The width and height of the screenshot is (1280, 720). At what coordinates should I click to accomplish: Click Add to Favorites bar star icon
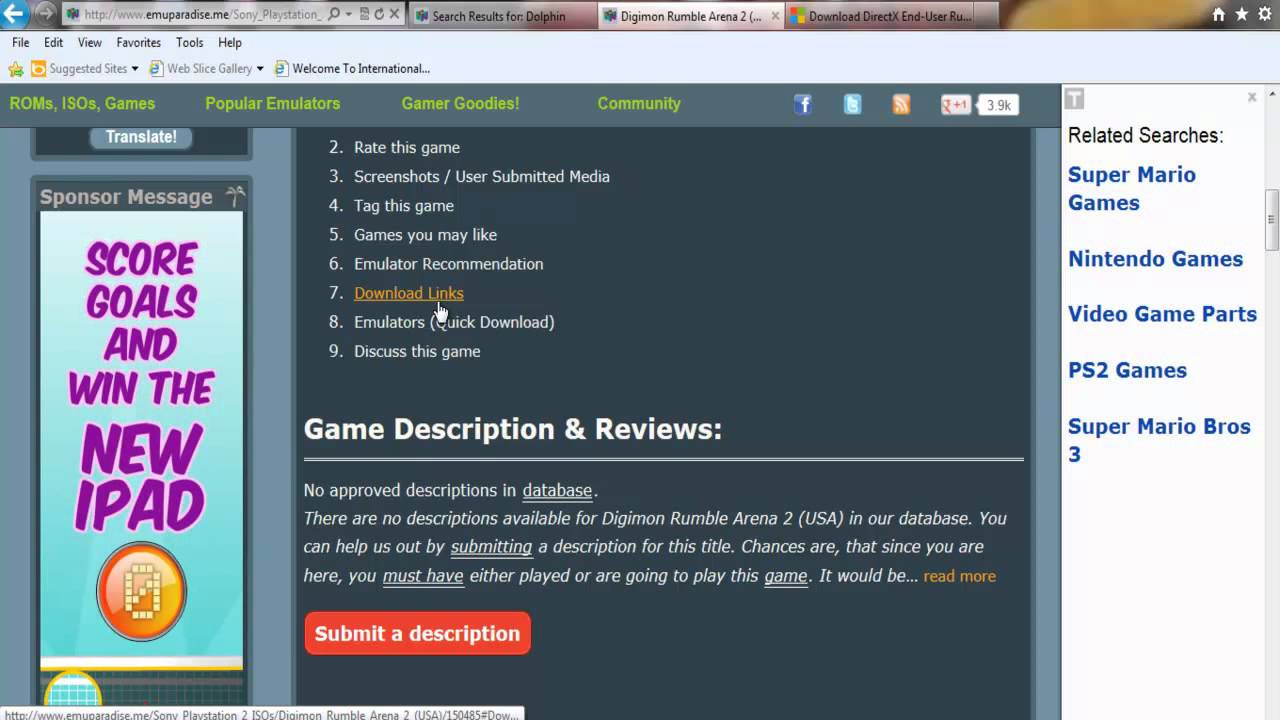tap(15, 69)
